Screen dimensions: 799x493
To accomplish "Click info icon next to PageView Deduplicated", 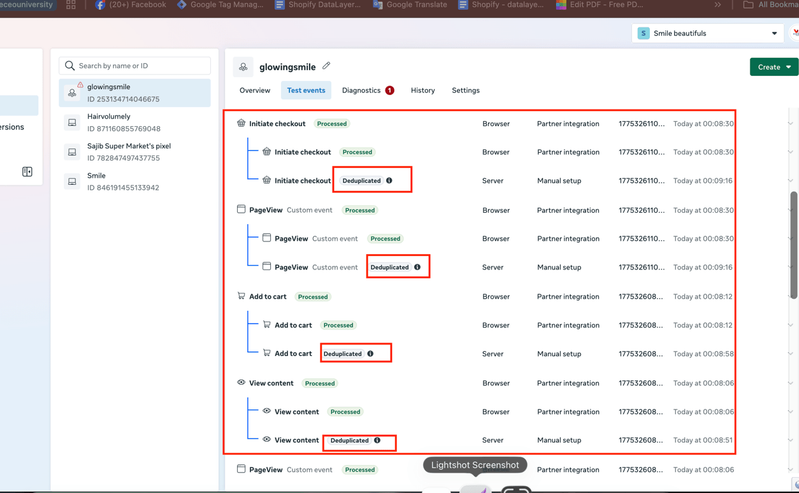I will tap(417, 267).
